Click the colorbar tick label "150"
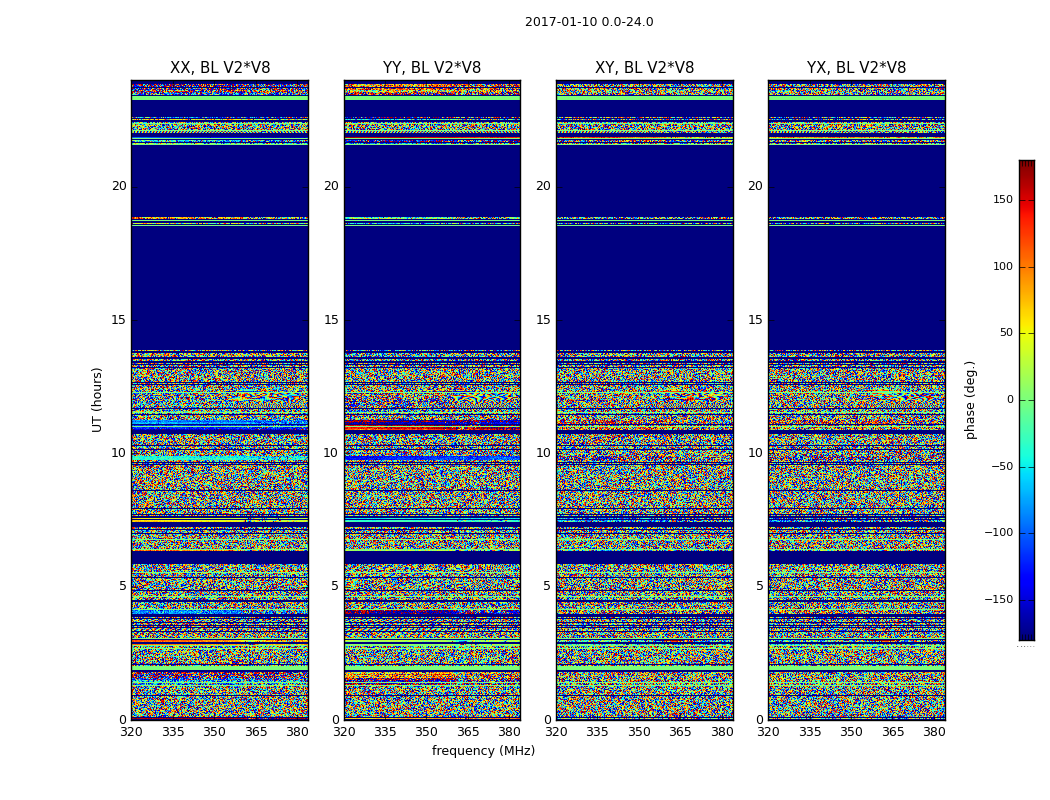This screenshot has width=1050, height=800. (1003, 199)
